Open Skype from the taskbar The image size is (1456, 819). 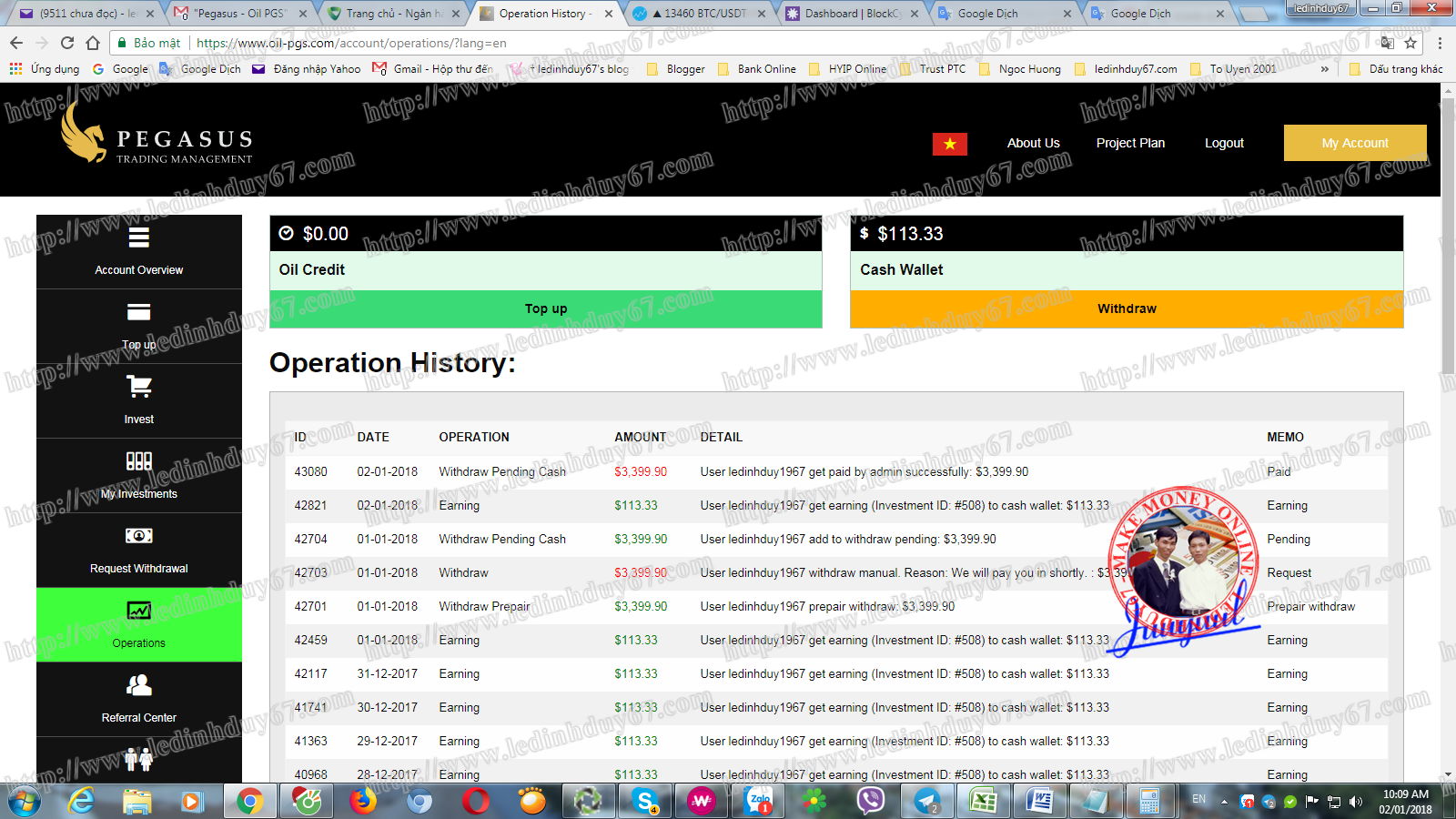[645, 801]
